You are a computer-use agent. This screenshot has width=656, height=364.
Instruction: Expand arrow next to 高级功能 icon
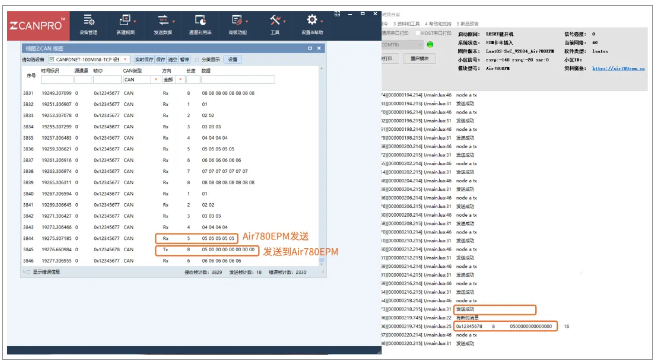[247, 21]
